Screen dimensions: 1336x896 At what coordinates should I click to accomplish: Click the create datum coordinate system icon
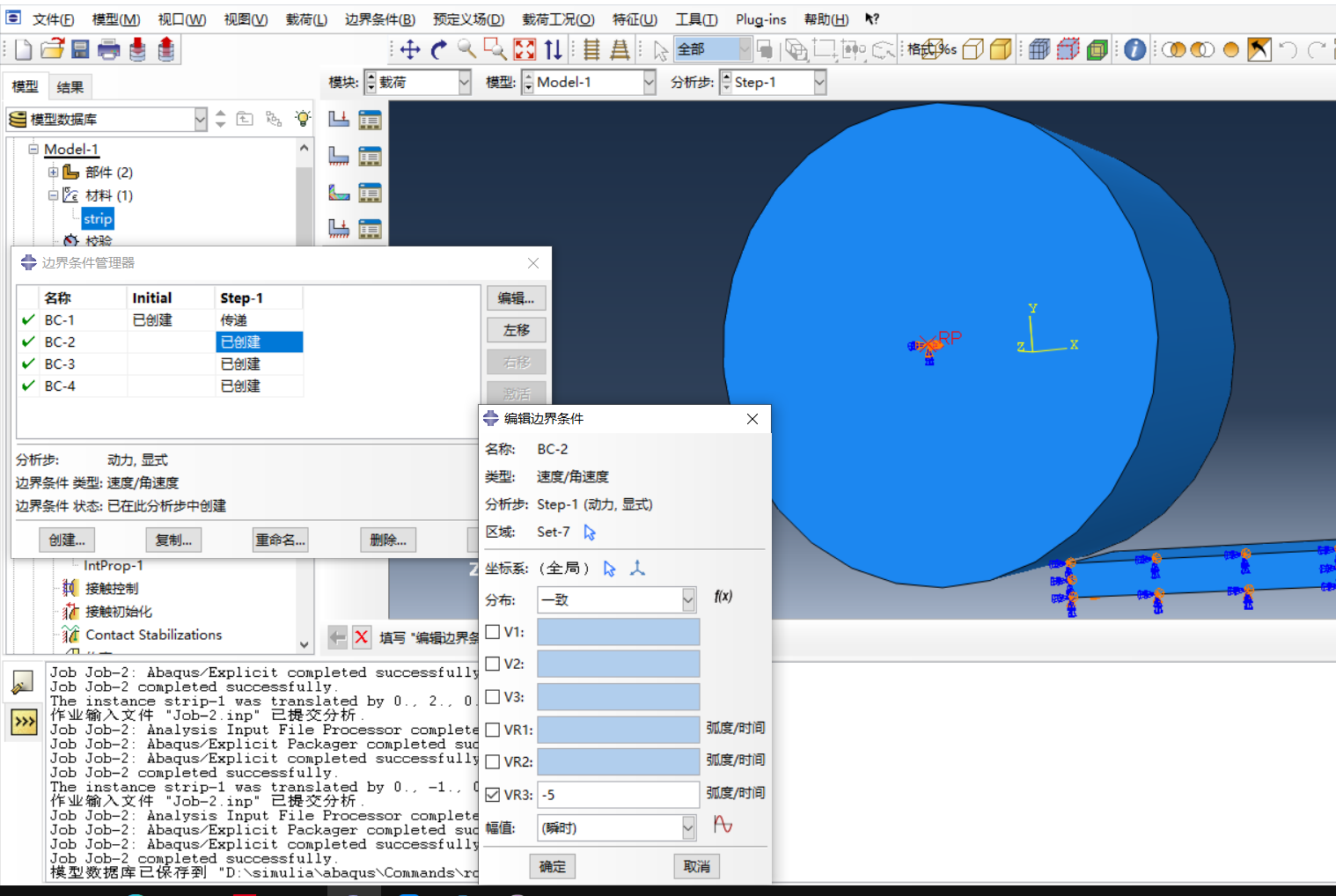[638, 569]
